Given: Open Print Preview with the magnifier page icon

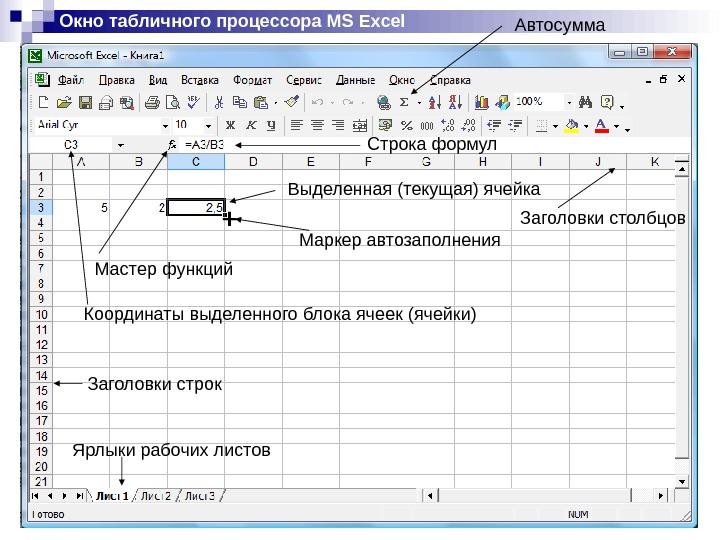Looking at the screenshot, I should click(173, 102).
